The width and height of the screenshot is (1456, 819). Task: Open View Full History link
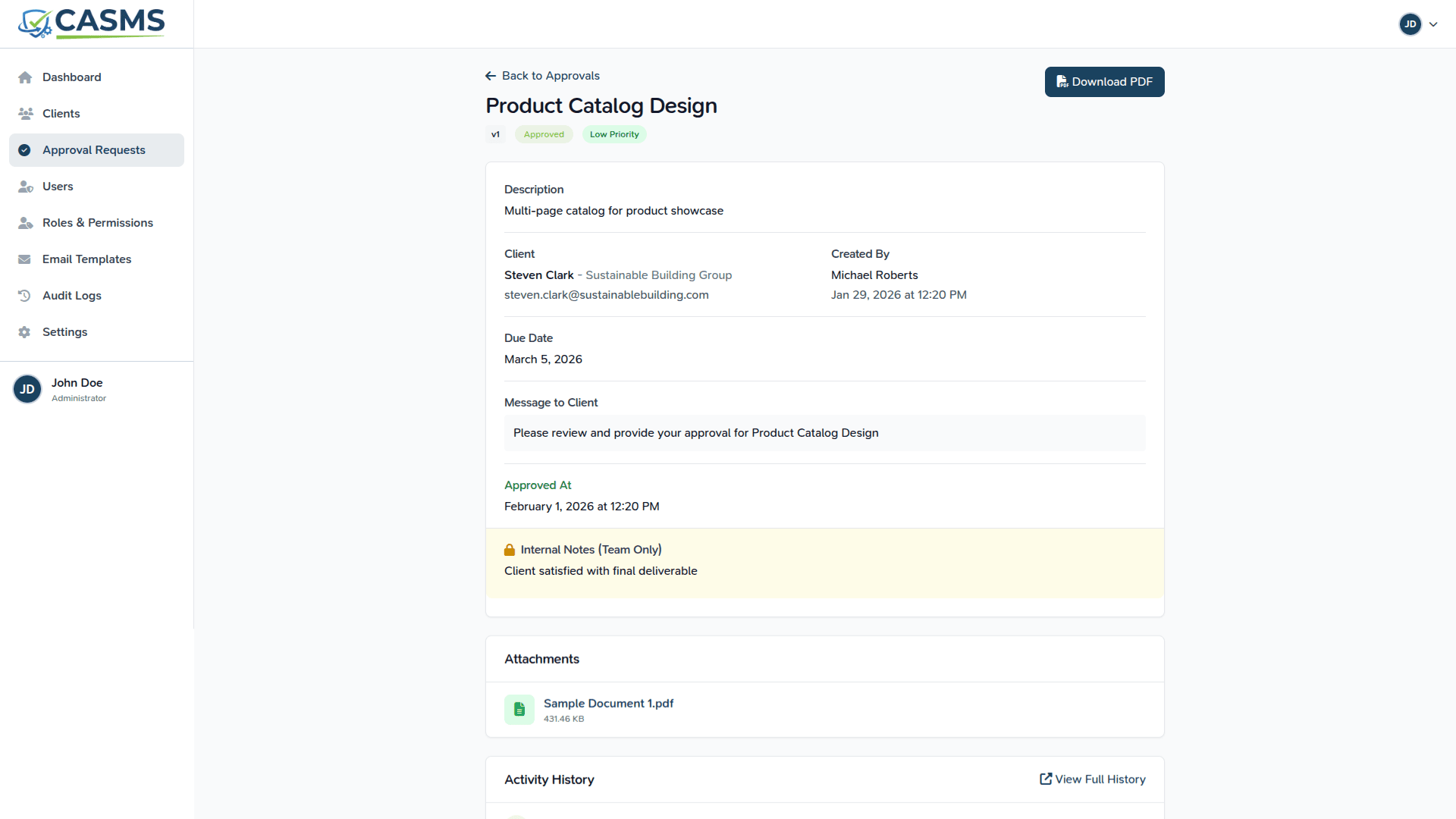pos(1092,780)
